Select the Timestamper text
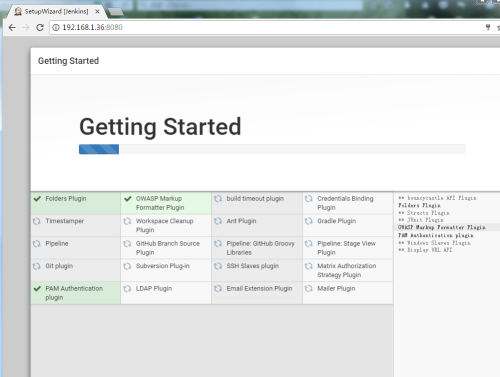The image size is (500, 377). point(65,221)
